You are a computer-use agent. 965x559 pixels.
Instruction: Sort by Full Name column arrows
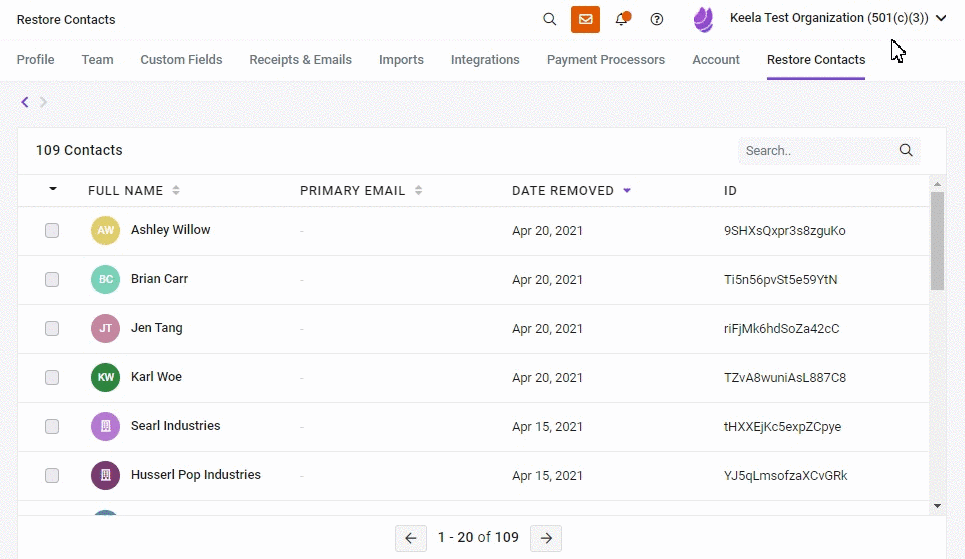pos(176,190)
